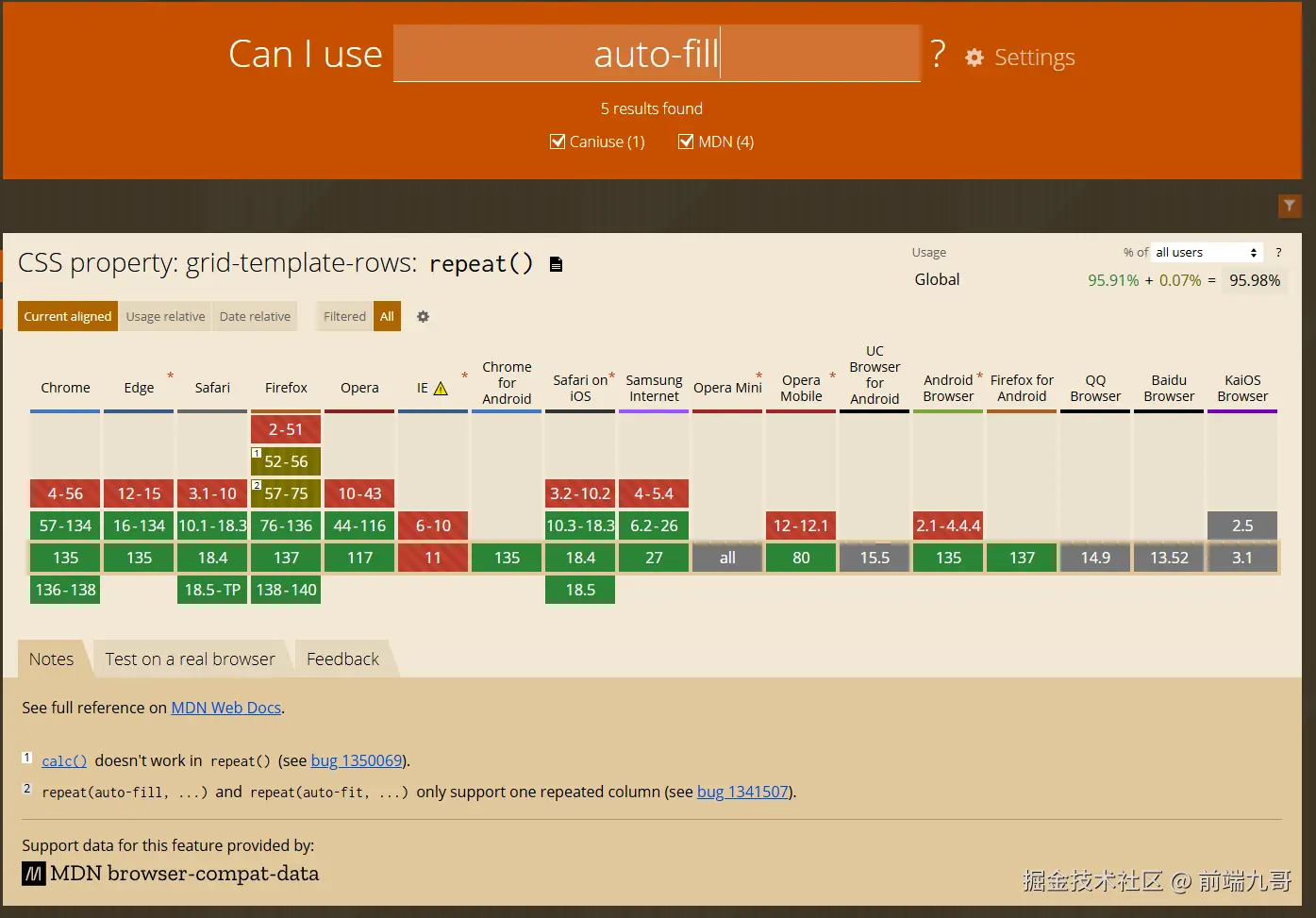Toggle the Filtered browser view
This screenshot has width=1316, height=918.
(344, 317)
